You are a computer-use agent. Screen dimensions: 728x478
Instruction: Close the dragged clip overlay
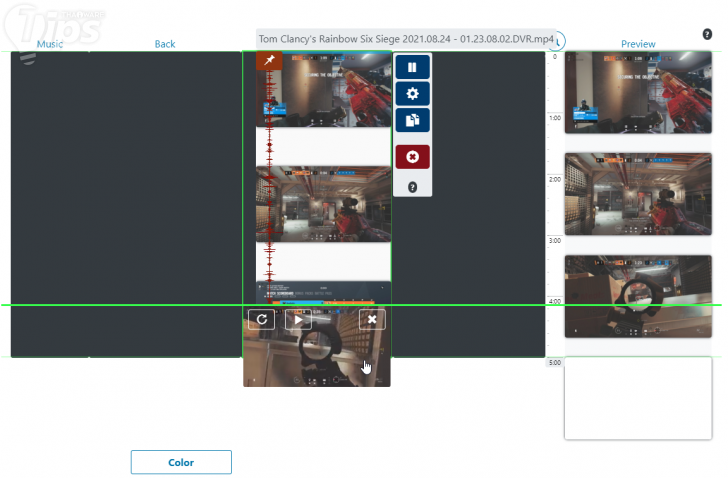(x=372, y=319)
